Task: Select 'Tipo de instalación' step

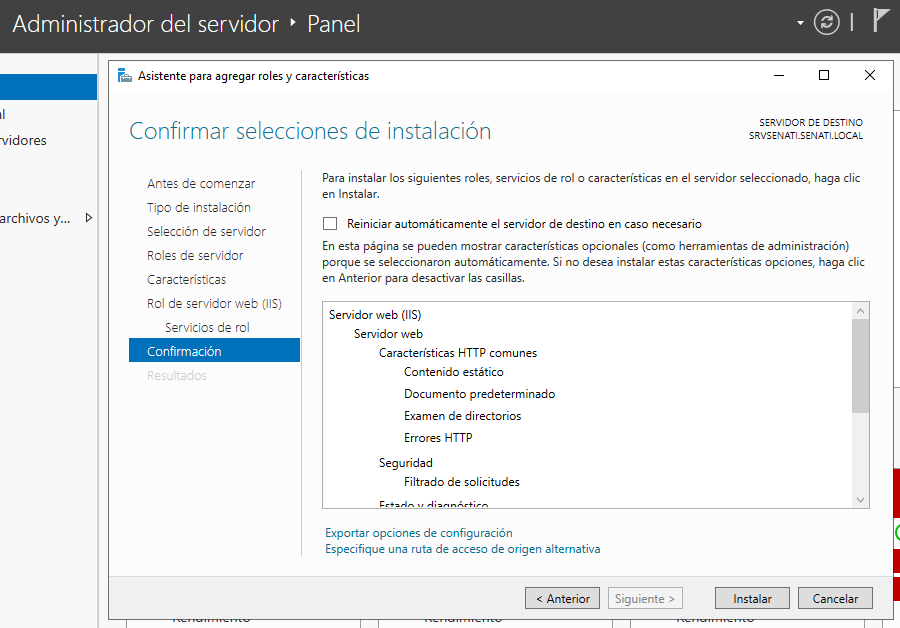Action: (199, 207)
